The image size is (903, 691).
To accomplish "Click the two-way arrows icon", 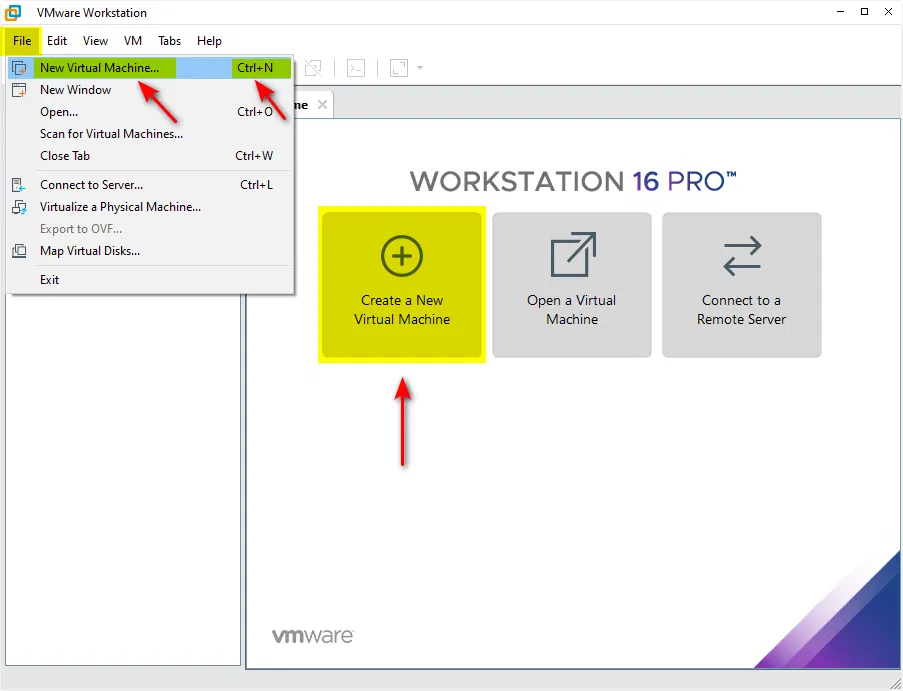I will coord(742,256).
